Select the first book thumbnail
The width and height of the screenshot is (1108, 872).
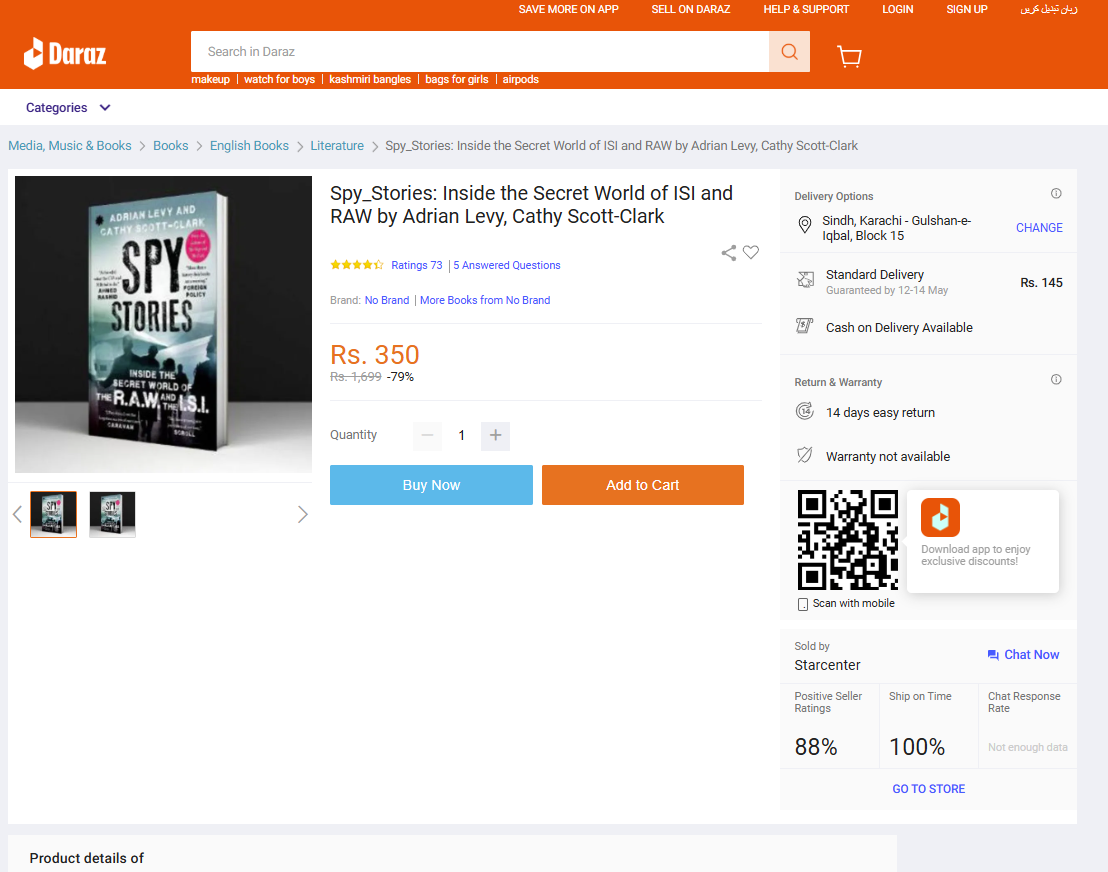click(x=54, y=514)
